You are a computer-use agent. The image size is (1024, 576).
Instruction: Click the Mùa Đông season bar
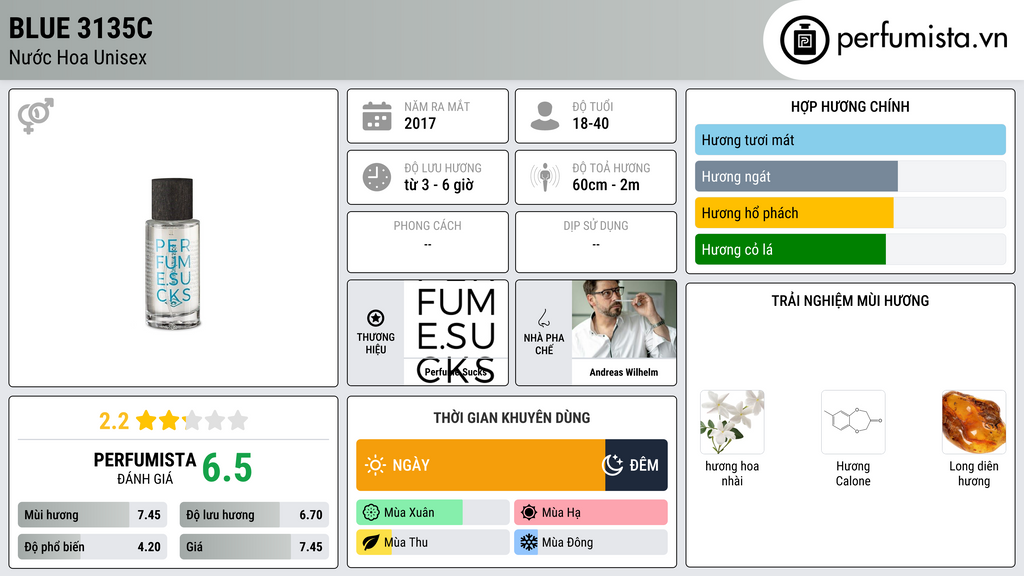pos(591,542)
